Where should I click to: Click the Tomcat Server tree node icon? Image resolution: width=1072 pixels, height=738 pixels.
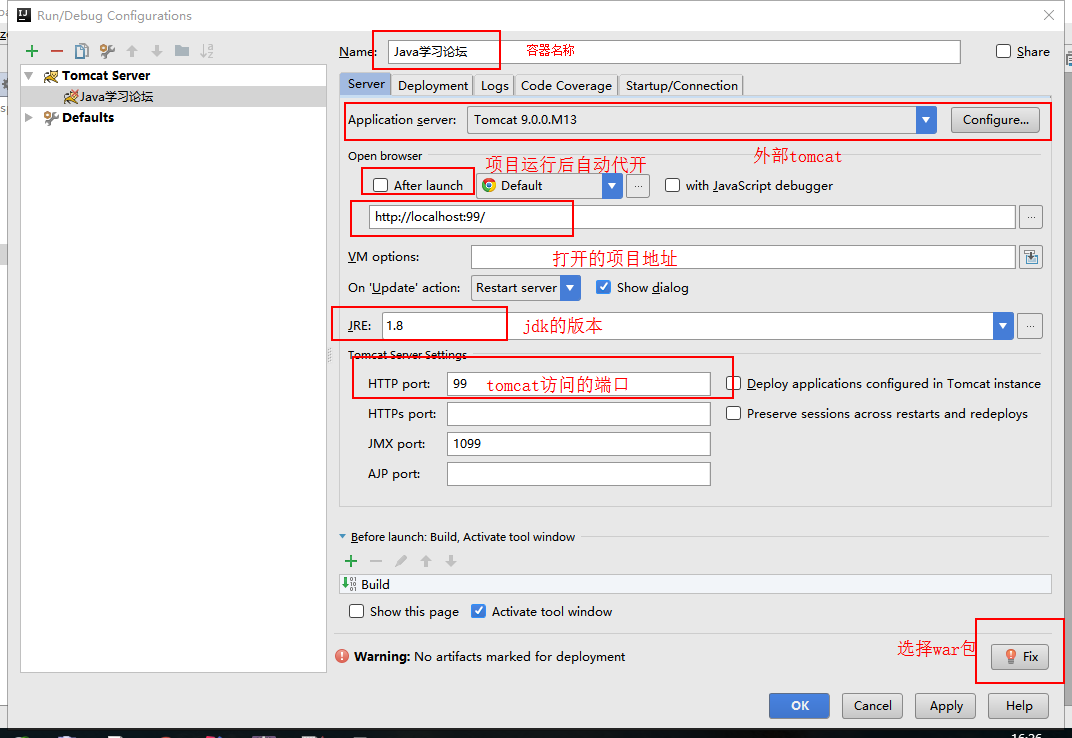[51, 76]
